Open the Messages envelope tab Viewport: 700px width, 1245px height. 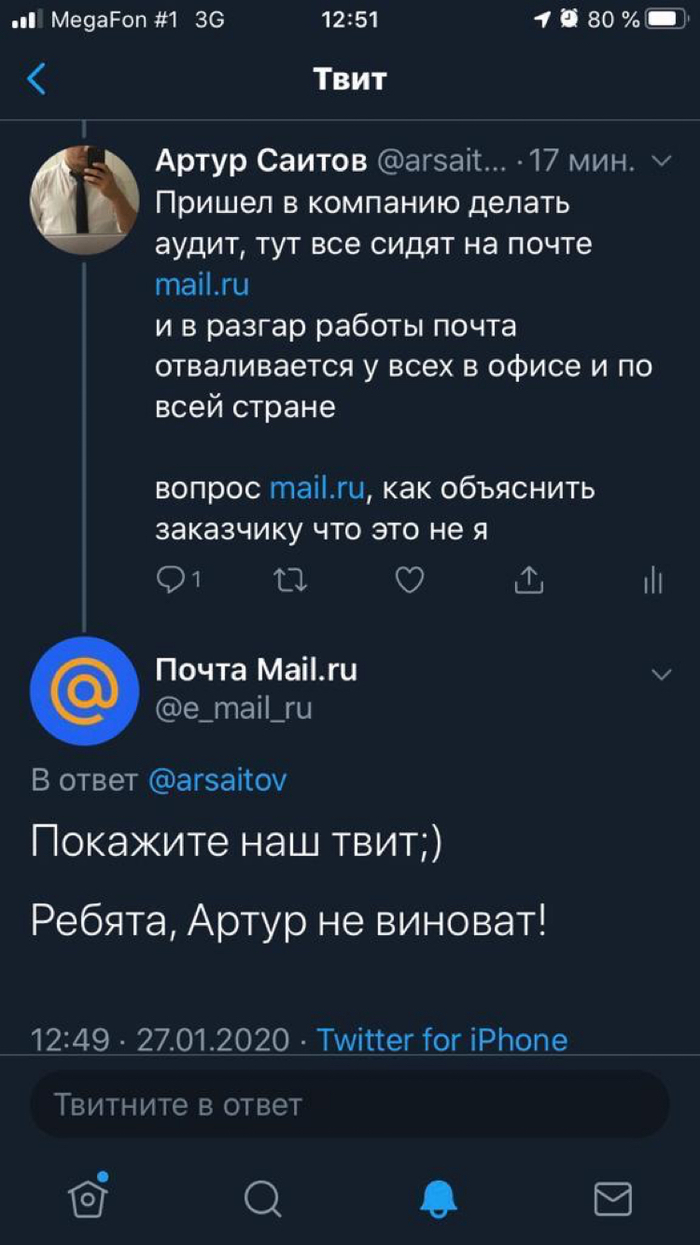[x=612, y=1197]
